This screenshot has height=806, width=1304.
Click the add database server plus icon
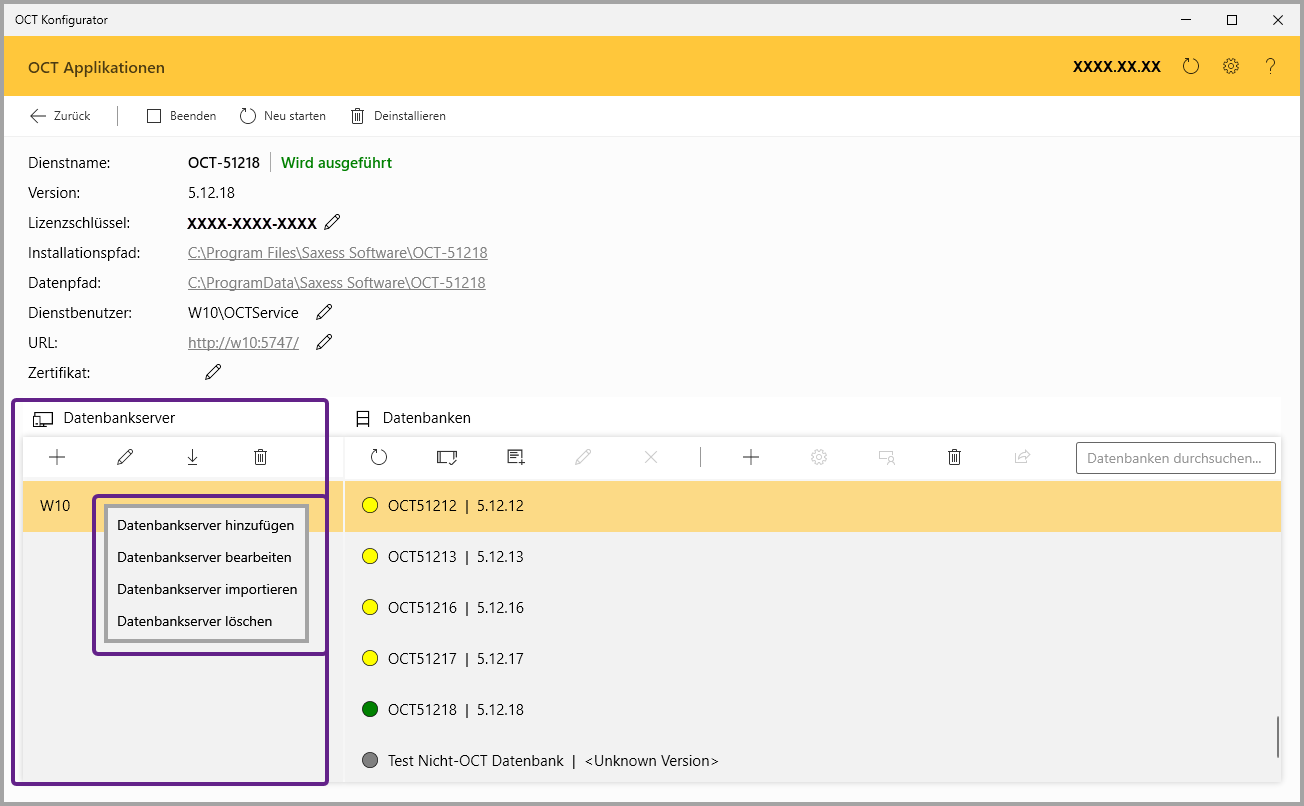click(x=57, y=457)
